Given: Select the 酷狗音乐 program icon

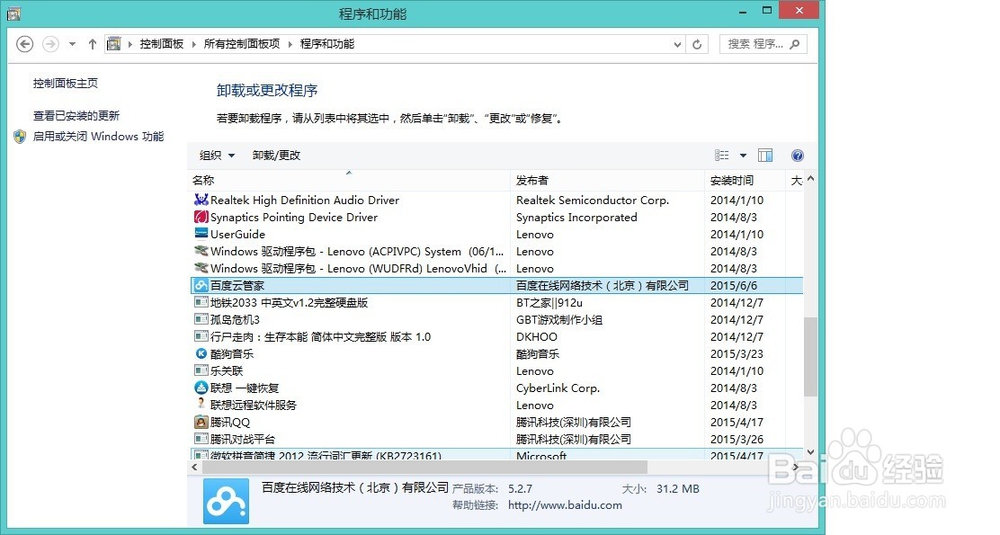Looking at the screenshot, I should [x=201, y=353].
